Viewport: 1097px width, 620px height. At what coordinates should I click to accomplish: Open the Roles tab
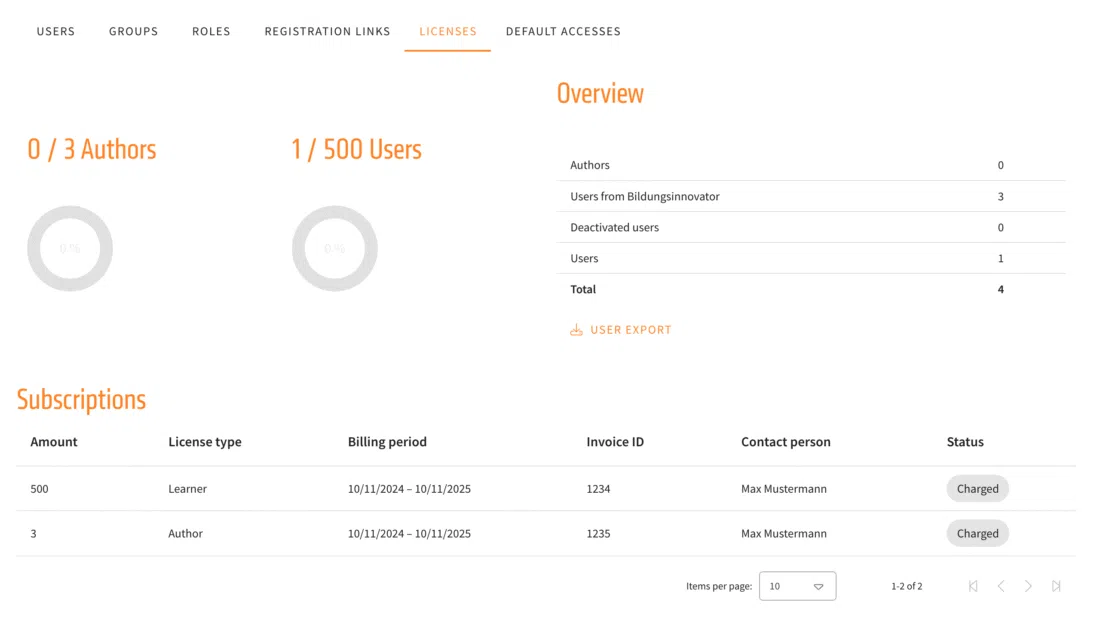tap(211, 31)
